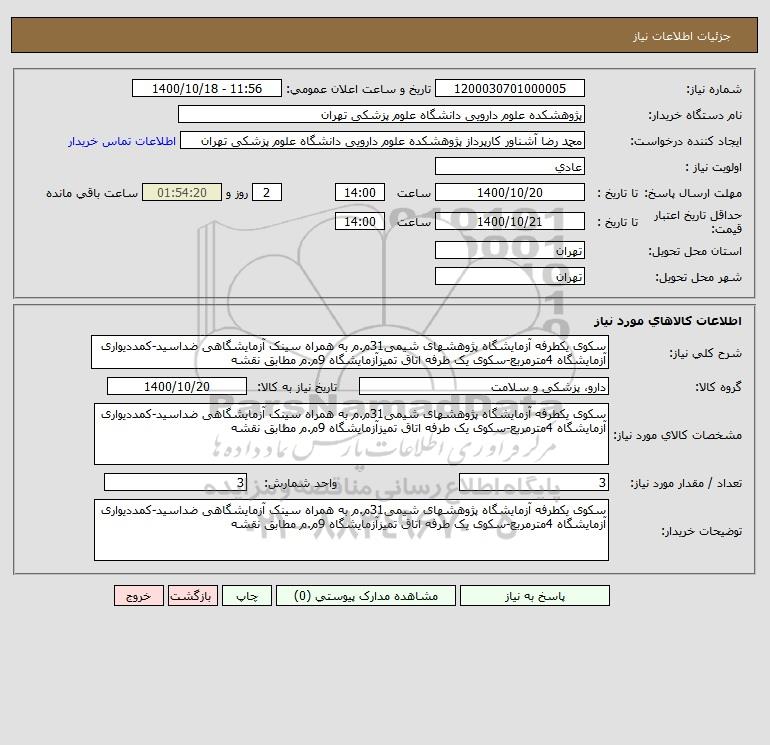Open مشاهده مدارک پیوستی (0) button
Viewport: 770px width, 745px height.
pyautogui.click(x=366, y=596)
